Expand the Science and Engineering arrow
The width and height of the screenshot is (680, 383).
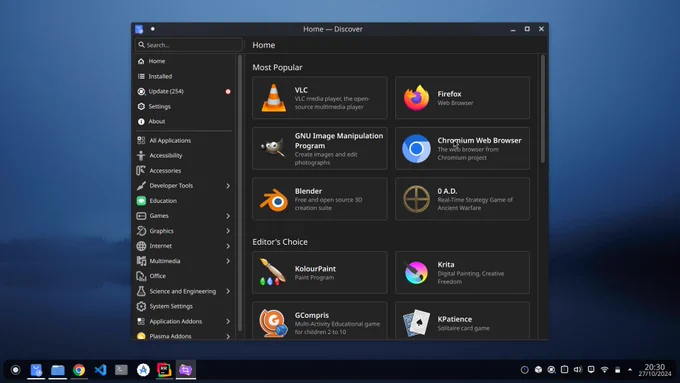tap(228, 291)
